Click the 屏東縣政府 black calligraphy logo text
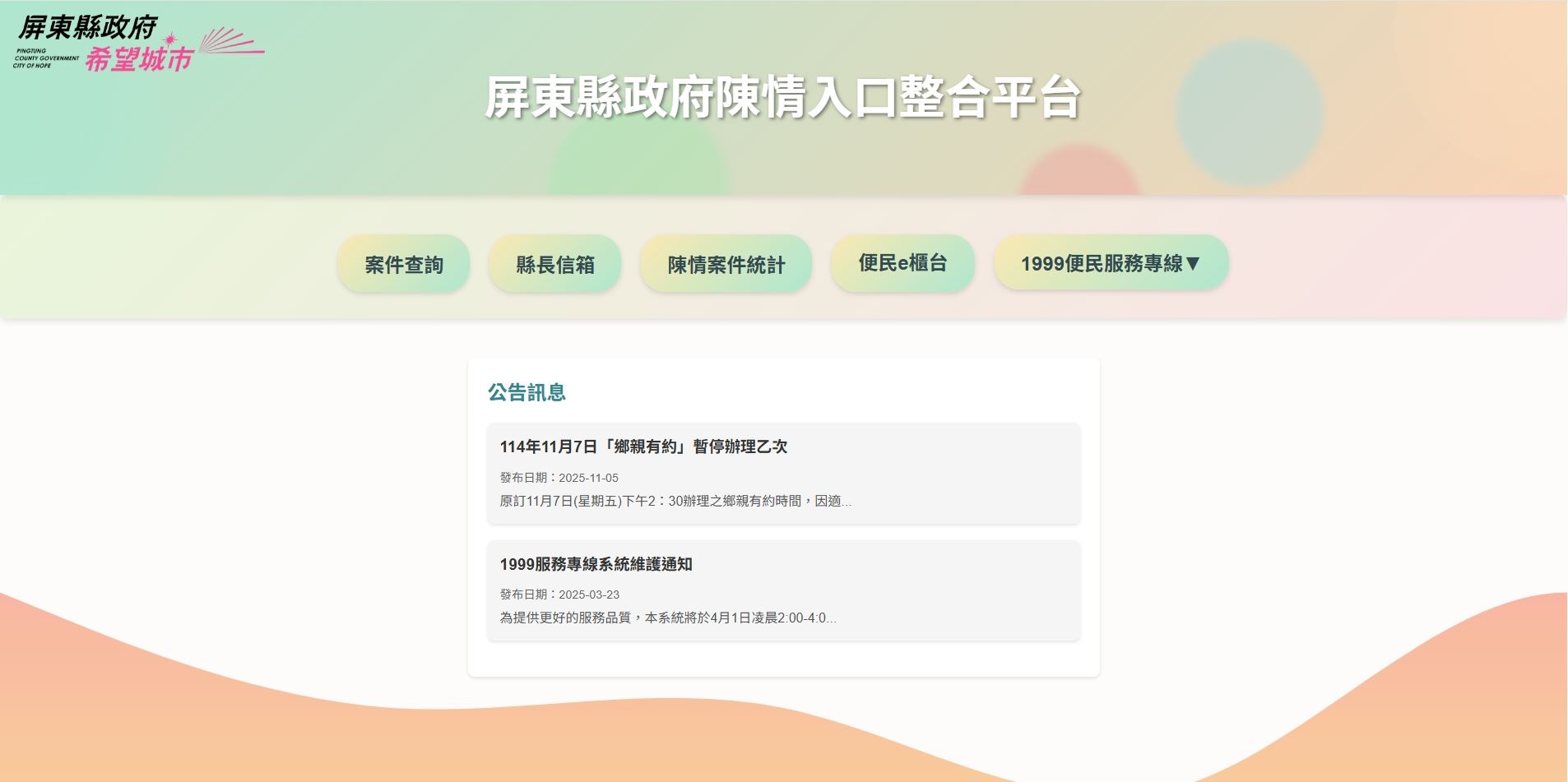Image resolution: width=1568 pixels, height=782 pixels. (88, 27)
